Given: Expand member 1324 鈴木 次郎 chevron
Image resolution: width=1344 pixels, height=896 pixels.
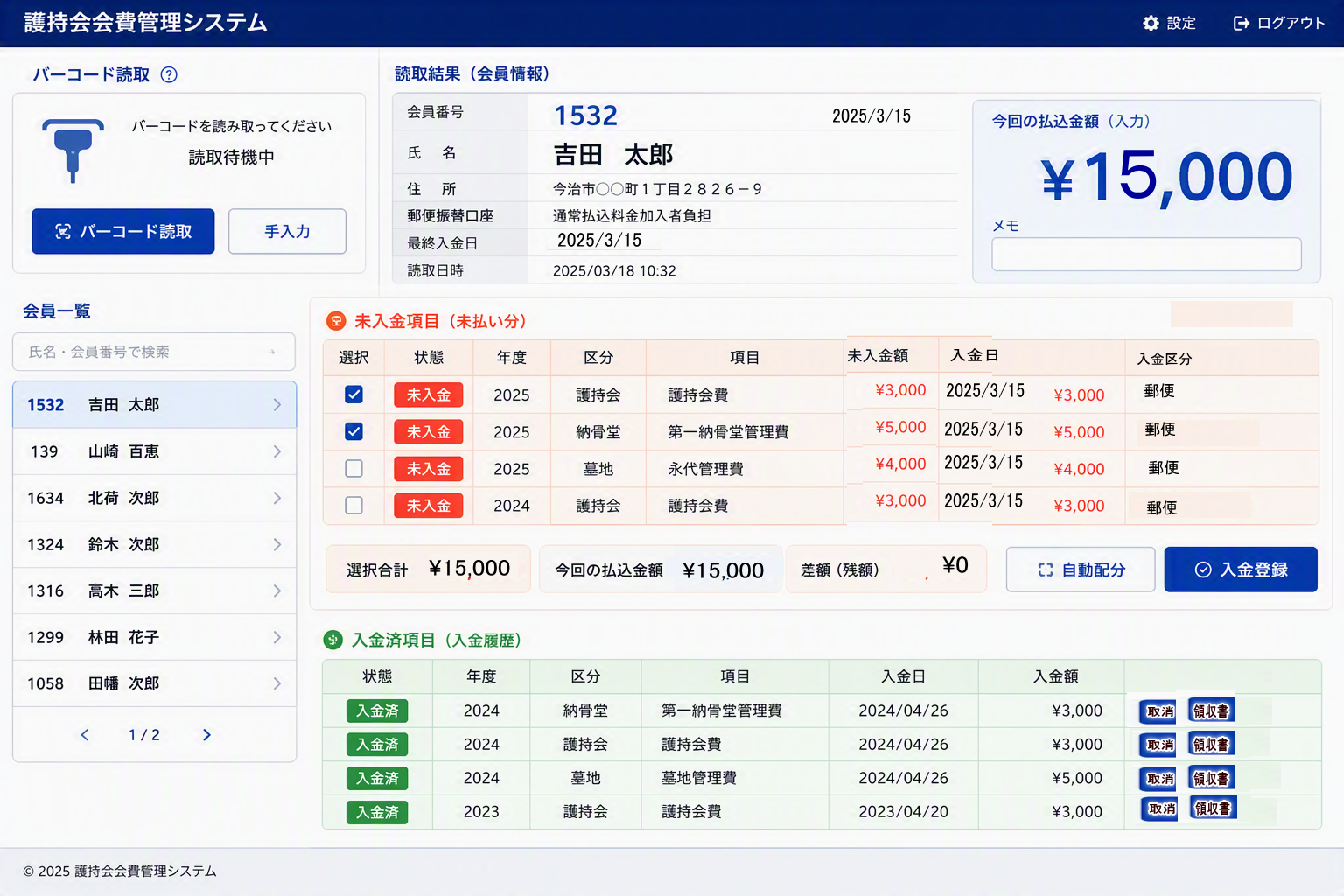Looking at the screenshot, I should (x=276, y=544).
